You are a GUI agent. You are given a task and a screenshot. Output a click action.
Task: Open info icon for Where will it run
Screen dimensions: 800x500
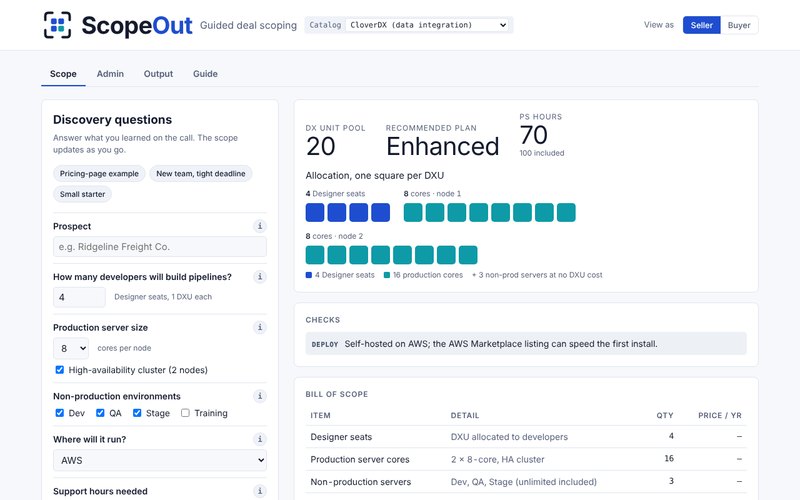point(260,439)
